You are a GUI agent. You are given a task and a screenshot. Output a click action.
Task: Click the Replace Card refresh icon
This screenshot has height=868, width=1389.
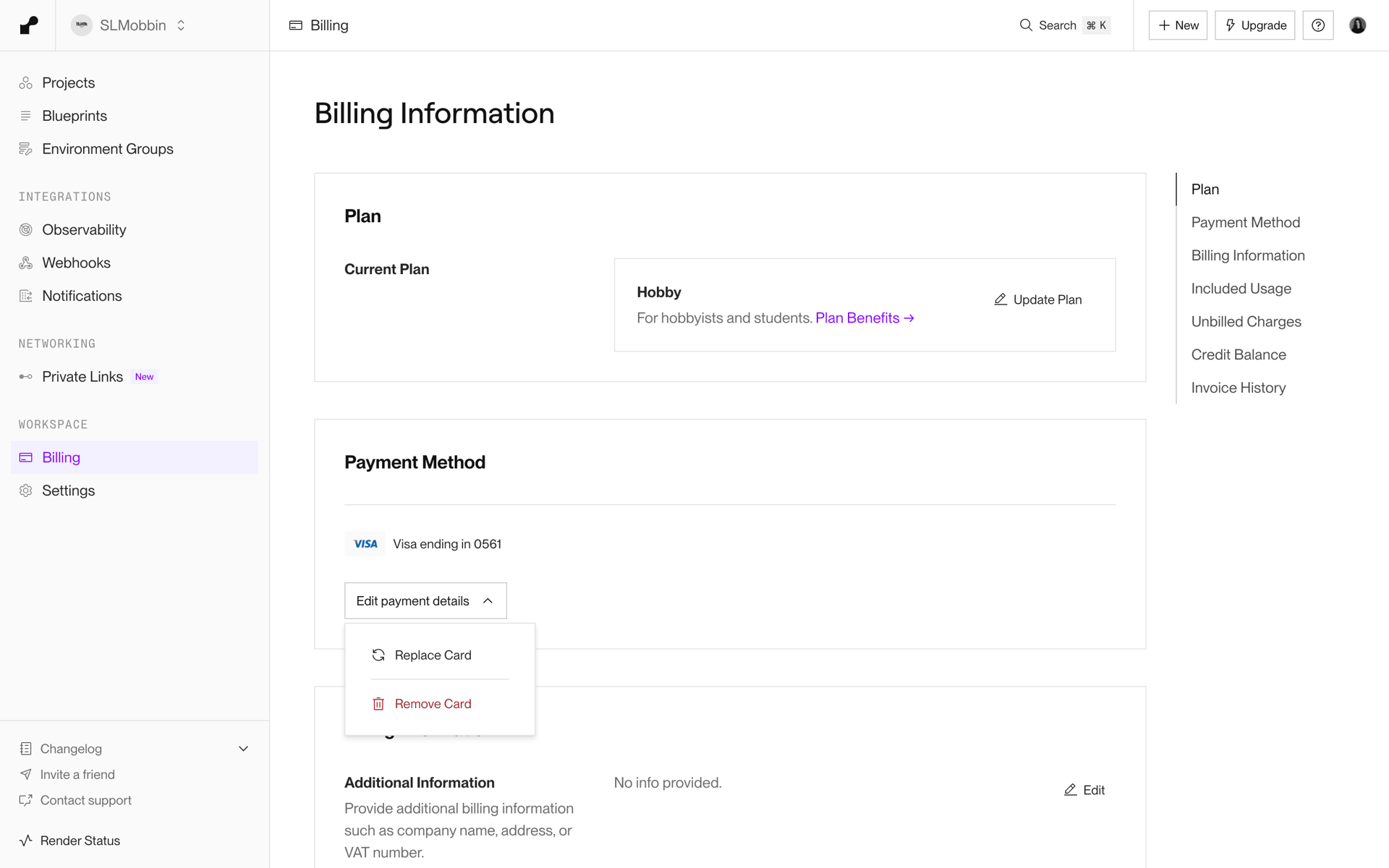pos(378,655)
